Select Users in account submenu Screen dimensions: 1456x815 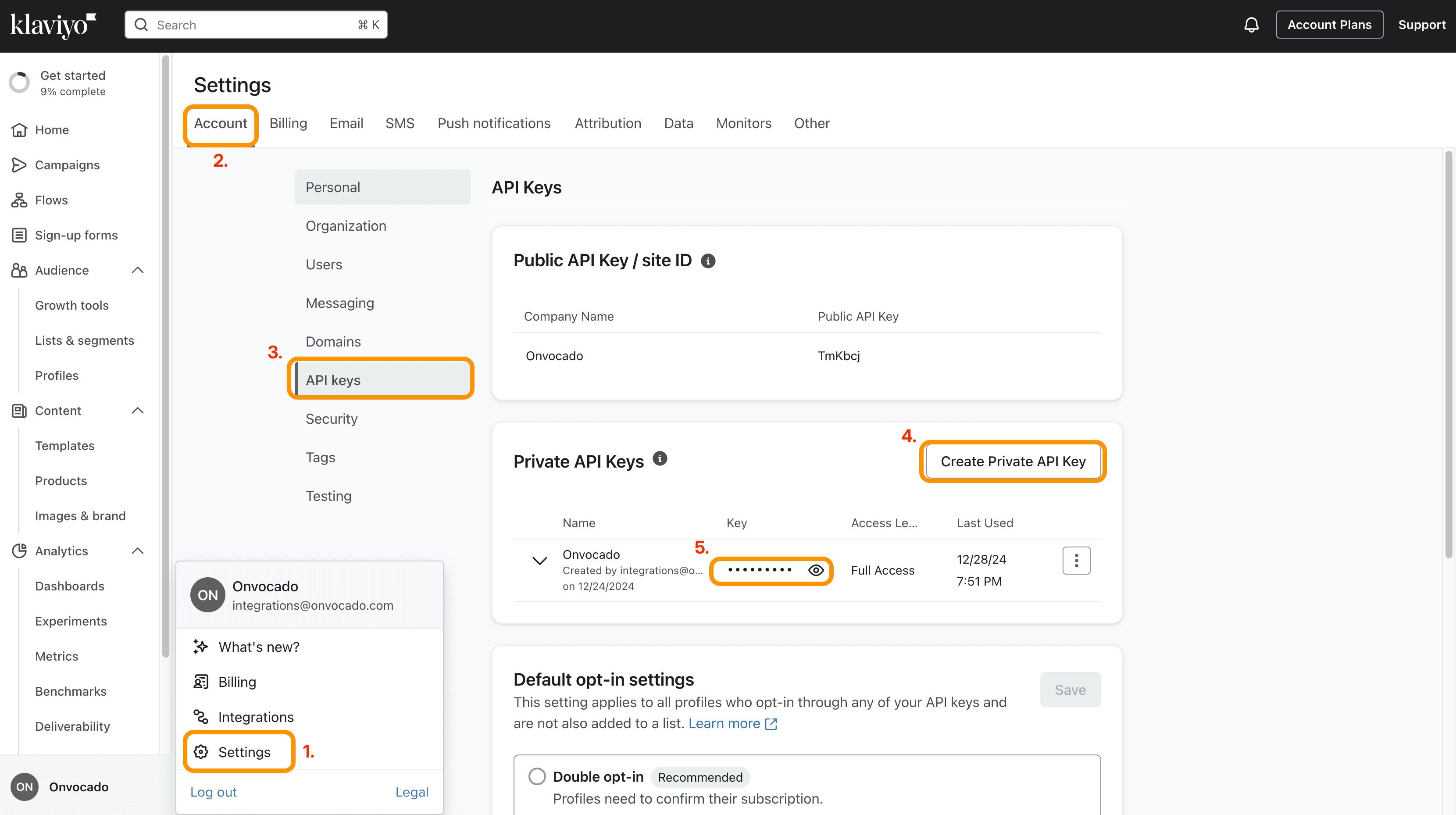[x=383, y=265]
